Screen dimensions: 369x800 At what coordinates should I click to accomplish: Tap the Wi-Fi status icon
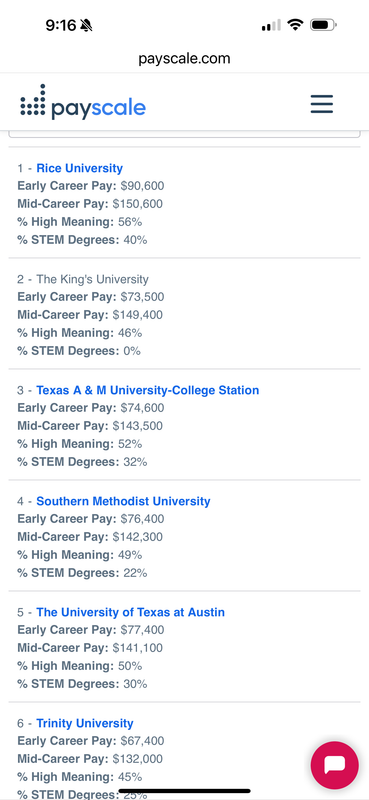point(294,24)
